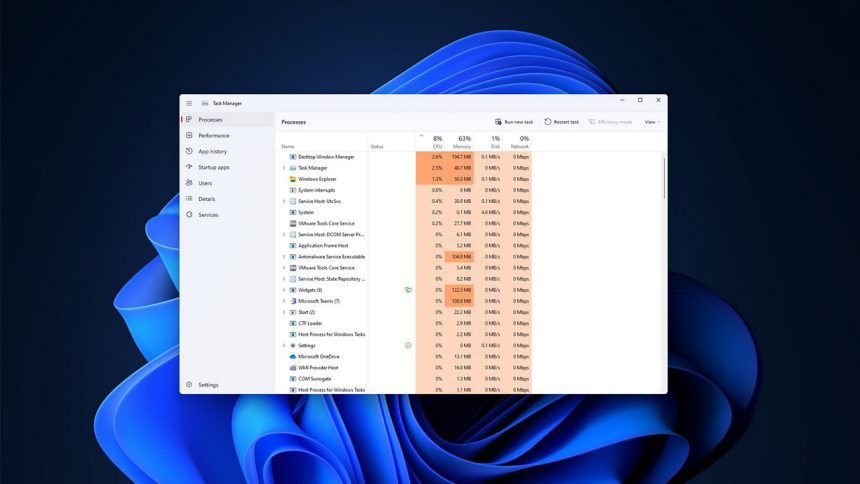The height and width of the screenshot is (484, 860).
Task: Select the Services sidebar icon
Action: point(189,215)
